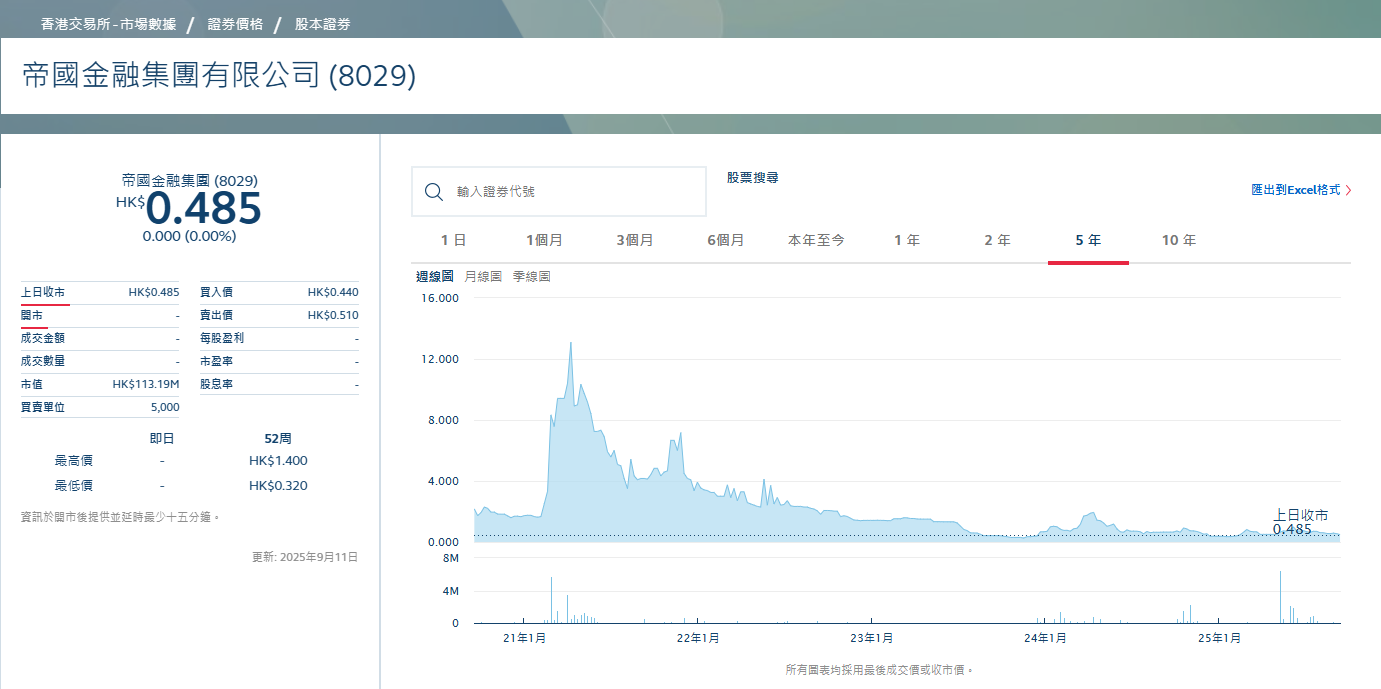Show the 月線圖 monthly chart
Viewport: 1381px width, 689px height.
(483, 276)
